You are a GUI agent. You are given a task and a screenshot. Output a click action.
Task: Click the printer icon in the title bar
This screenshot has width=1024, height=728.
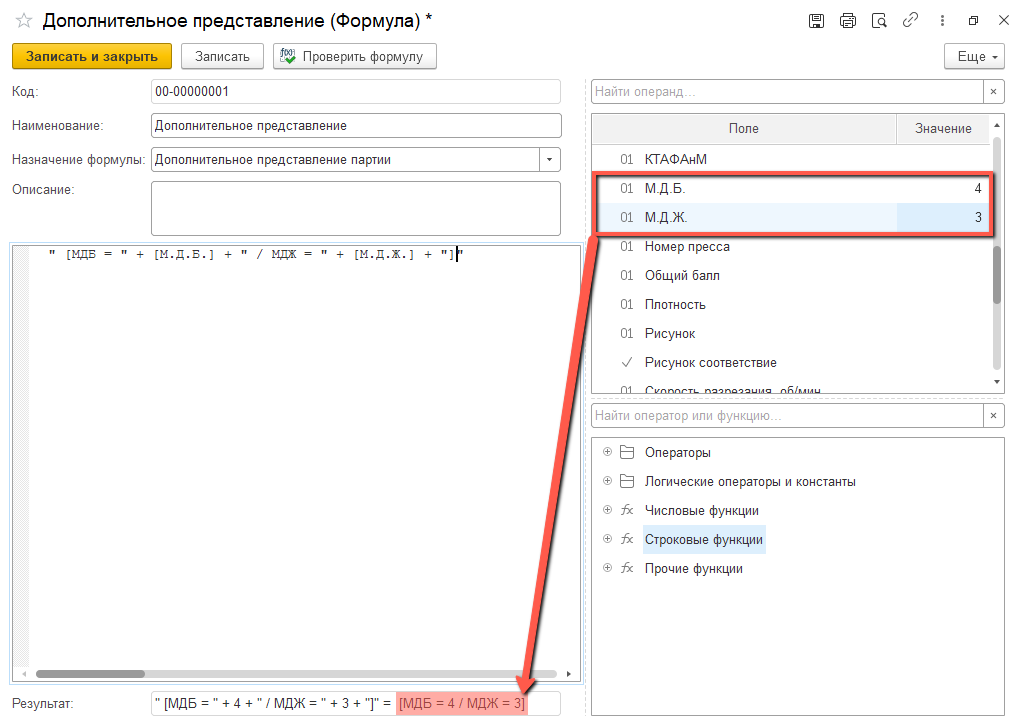848,21
